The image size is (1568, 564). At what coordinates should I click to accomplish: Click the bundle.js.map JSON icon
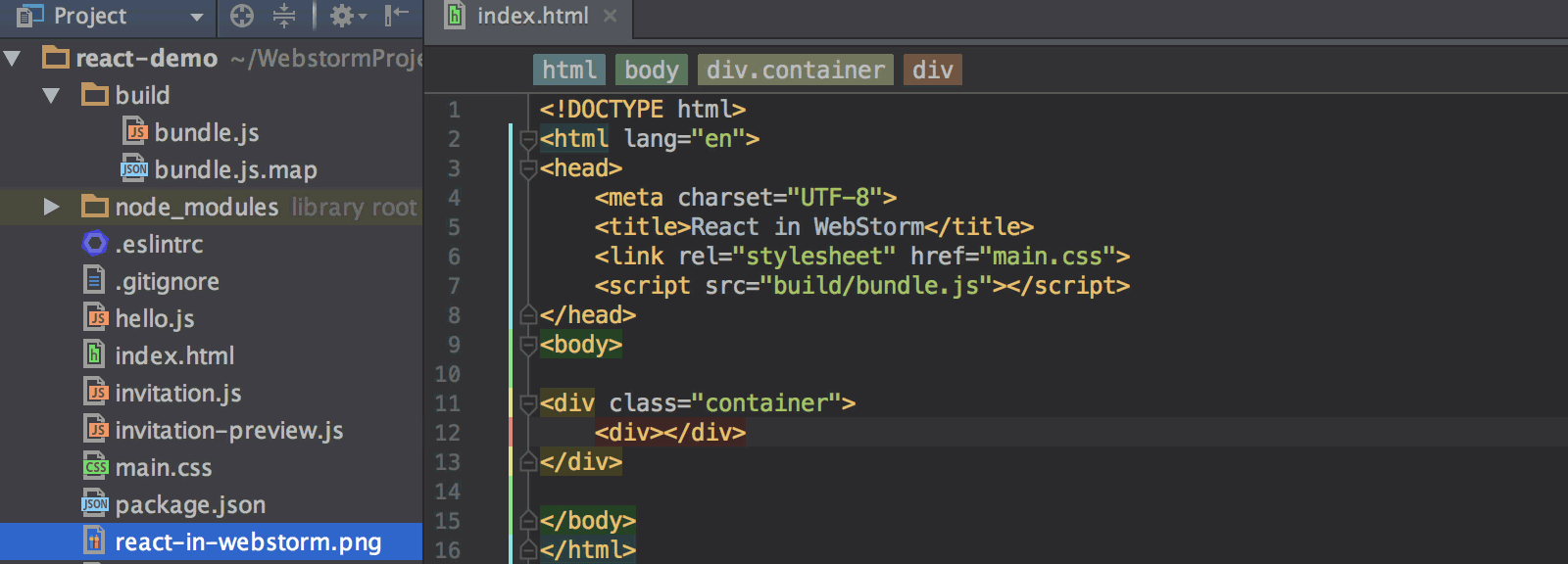pos(134,168)
